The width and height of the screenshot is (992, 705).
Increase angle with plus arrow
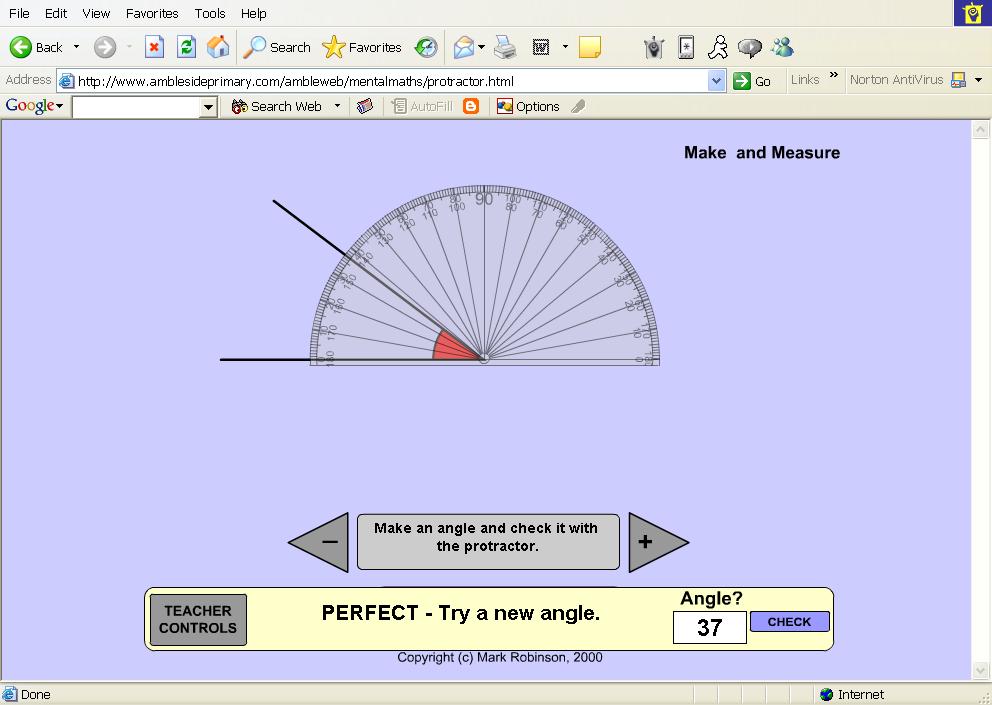[x=654, y=542]
